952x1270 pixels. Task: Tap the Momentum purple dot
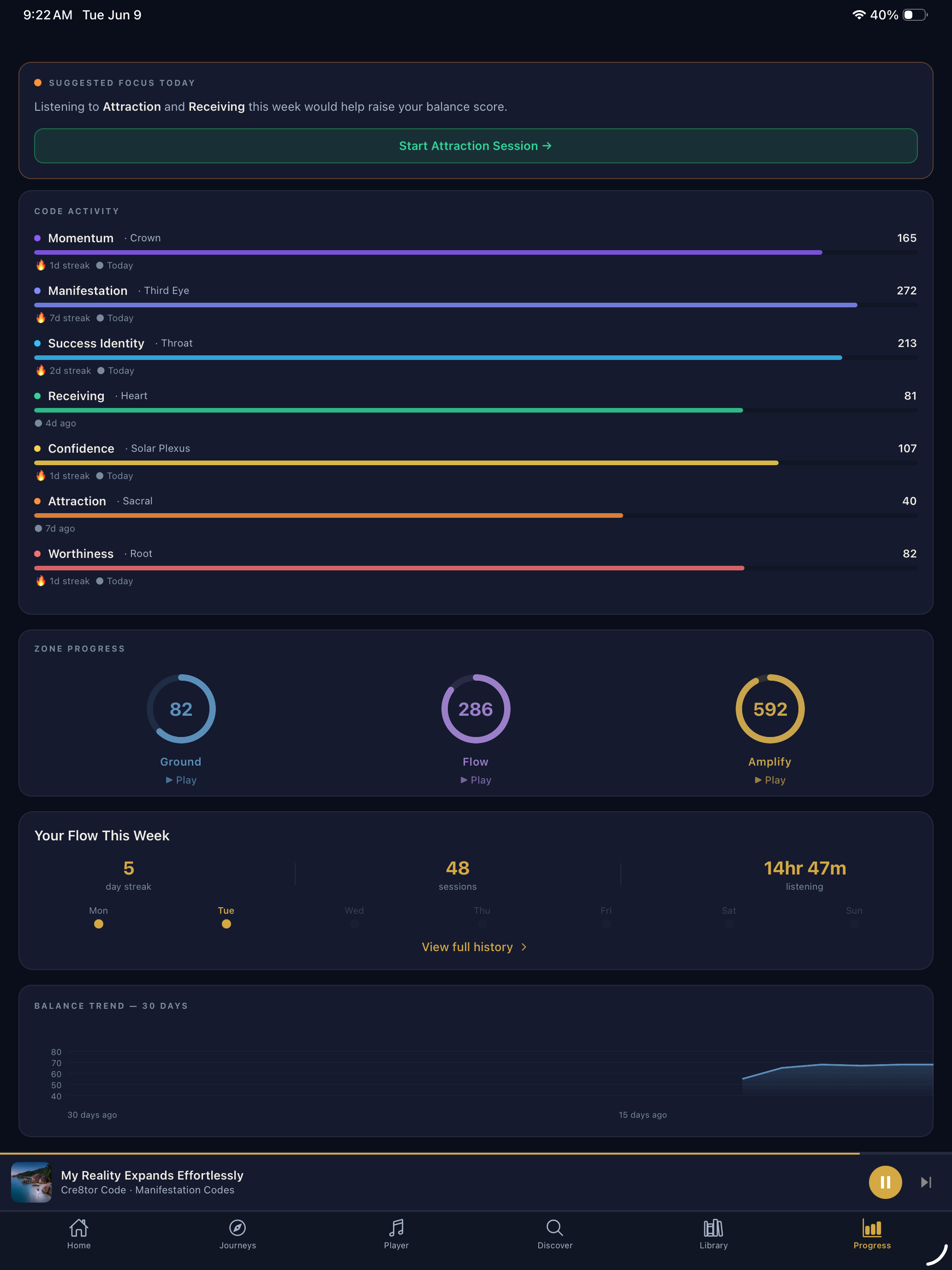[37, 238]
